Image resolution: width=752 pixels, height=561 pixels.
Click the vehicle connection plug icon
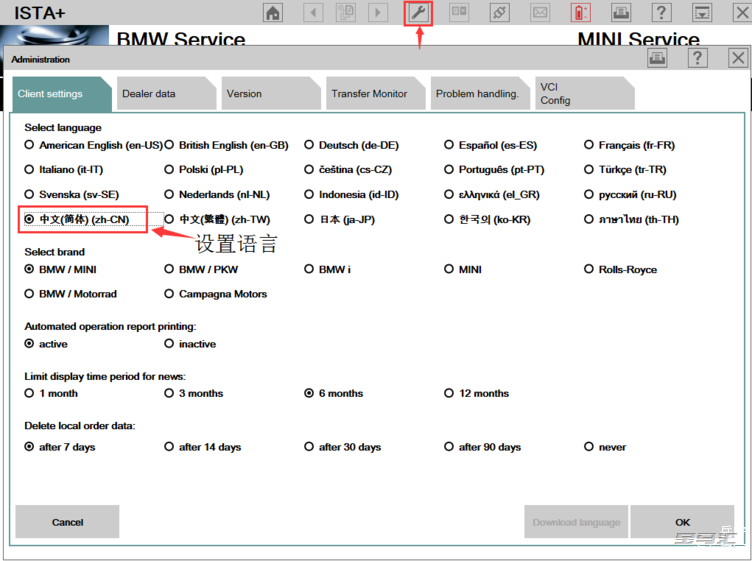pos(499,12)
